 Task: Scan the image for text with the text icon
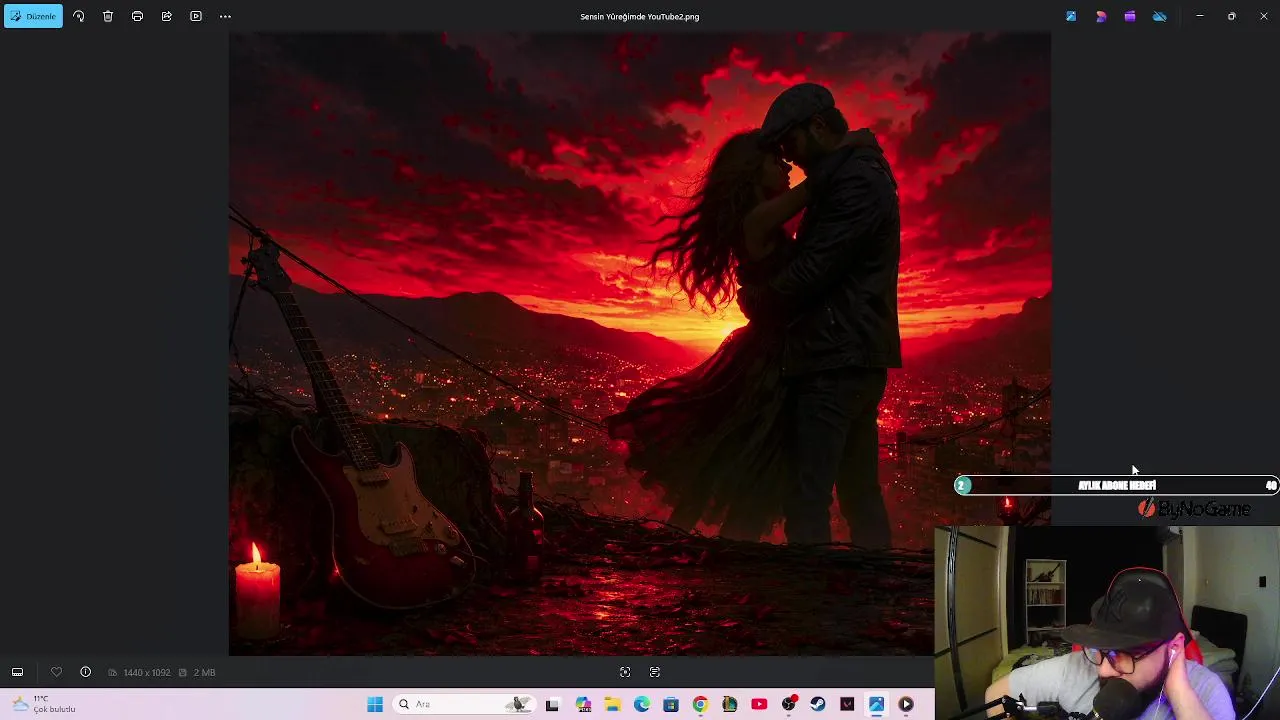coord(655,672)
